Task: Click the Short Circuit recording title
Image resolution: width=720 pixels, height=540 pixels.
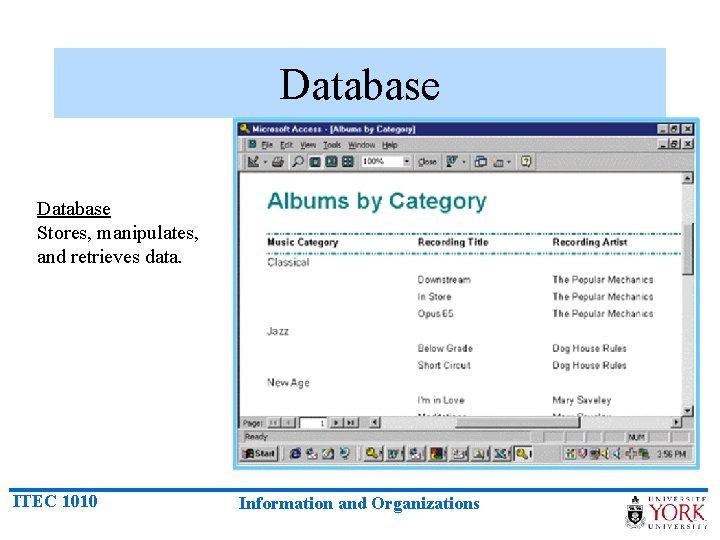Action: (x=444, y=366)
